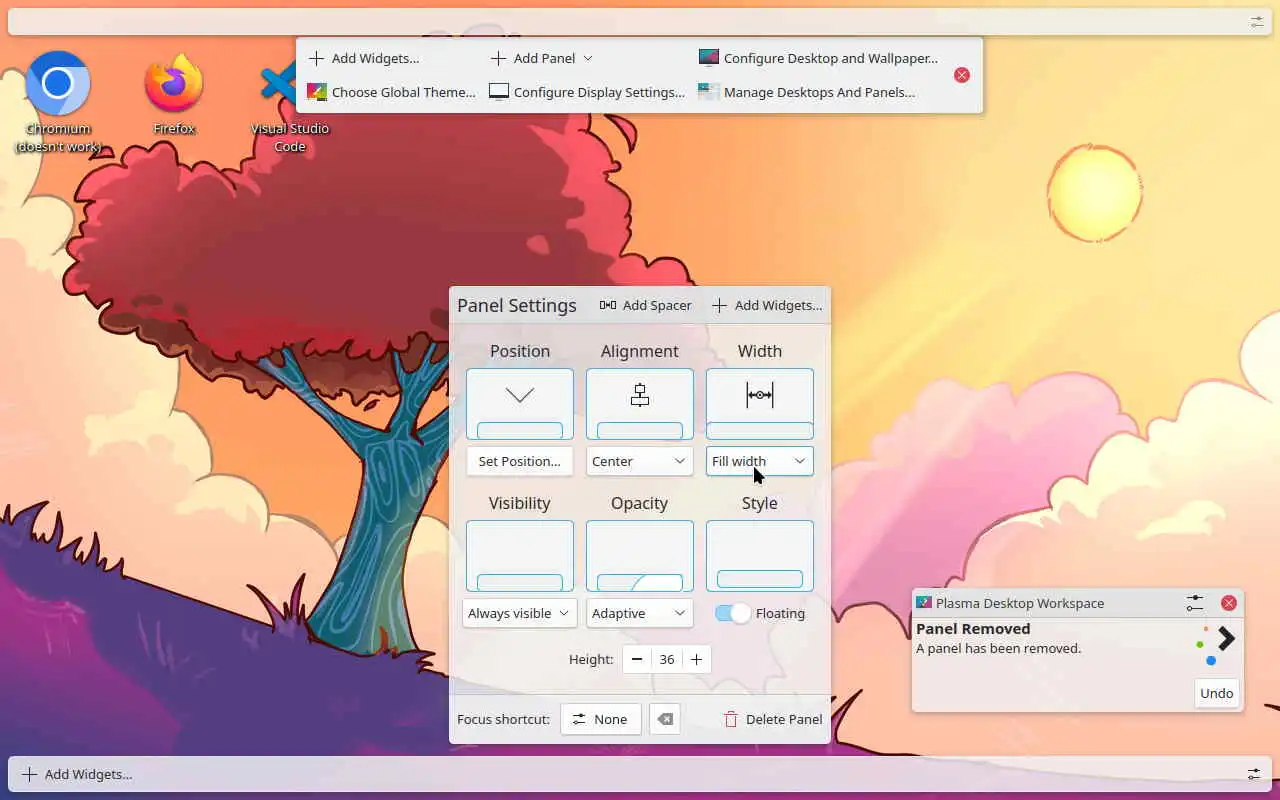1280x800 pixels.
Task: Open notification configure sliders icon
Action: pyautogui.click(x=1195, y=603)
